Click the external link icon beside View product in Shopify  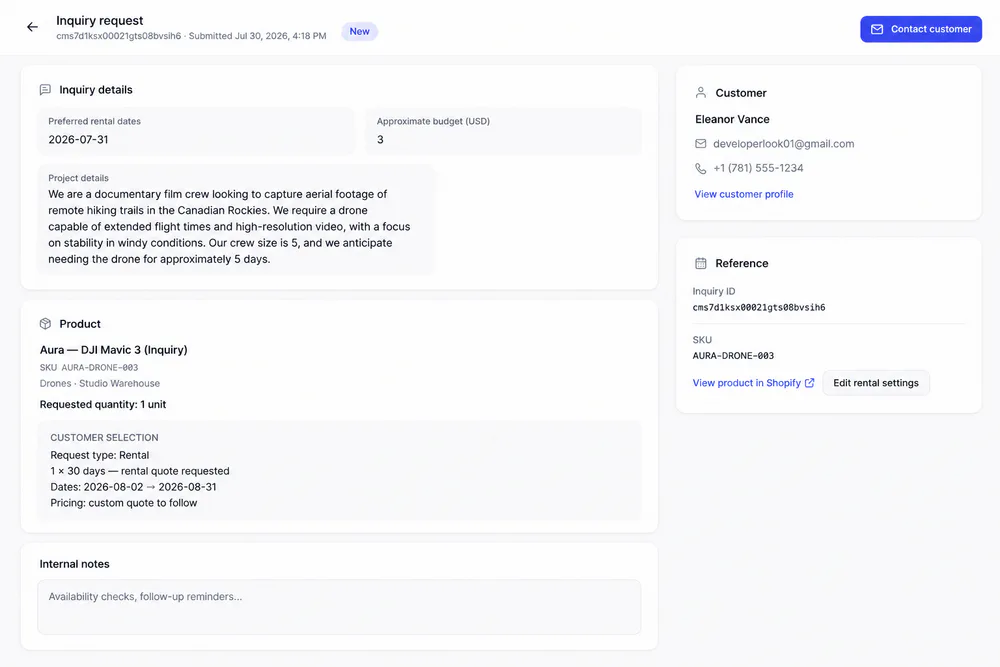coord(810,383)
